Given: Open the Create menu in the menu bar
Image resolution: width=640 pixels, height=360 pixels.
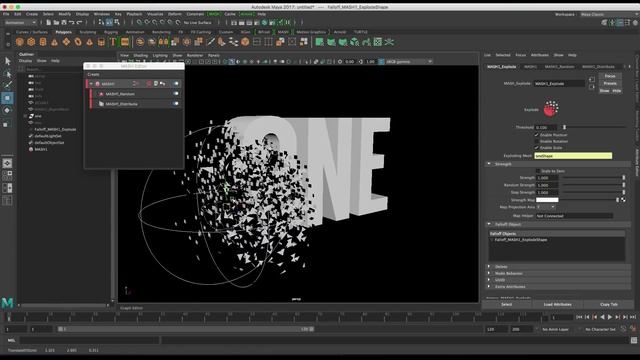Looking at the screenshot, I should tap(32, 14).
